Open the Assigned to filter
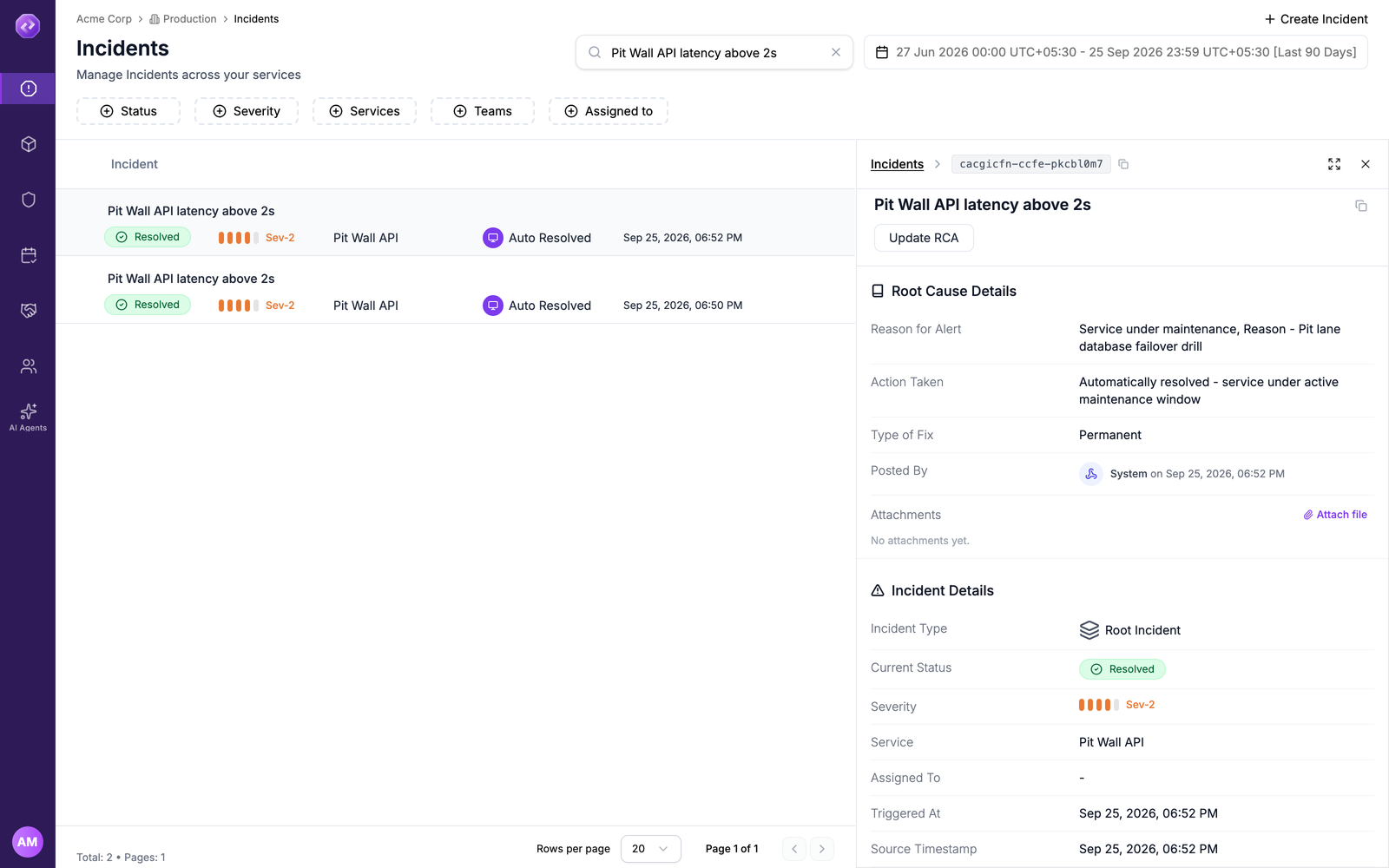1389x868 pixels. tap(608, 111)
